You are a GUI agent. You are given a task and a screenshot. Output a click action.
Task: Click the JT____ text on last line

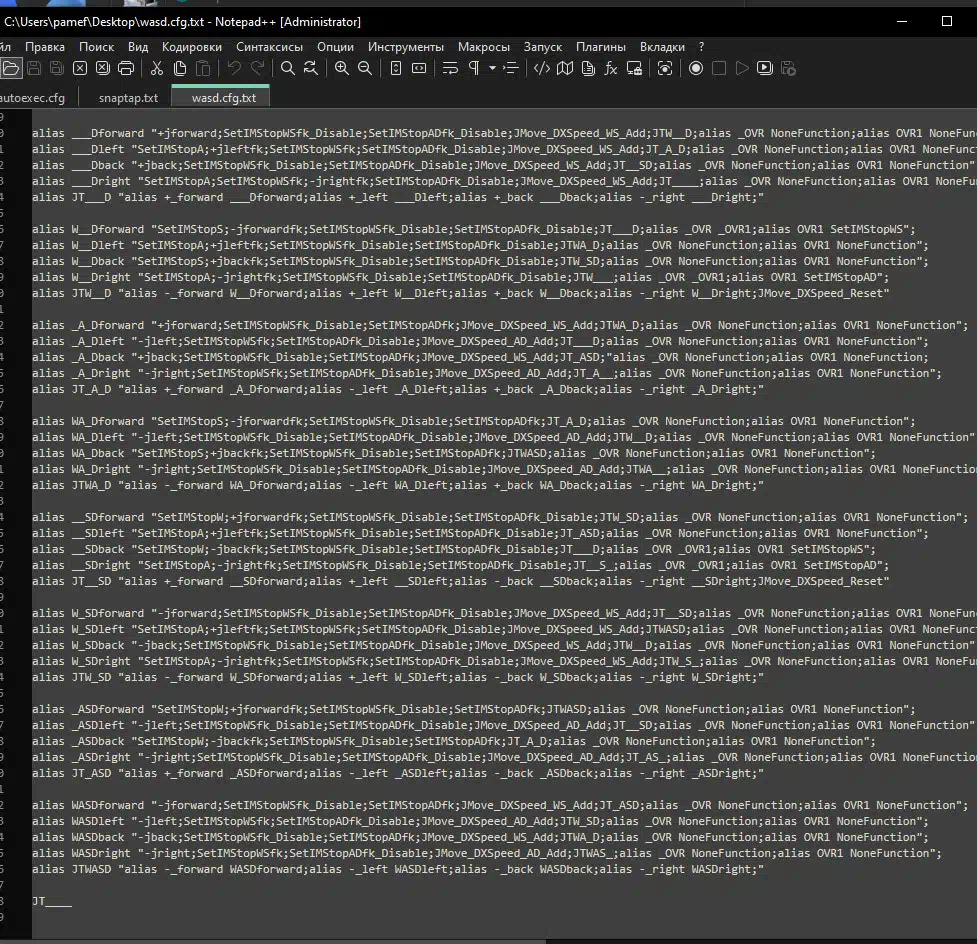pos(52,901)
